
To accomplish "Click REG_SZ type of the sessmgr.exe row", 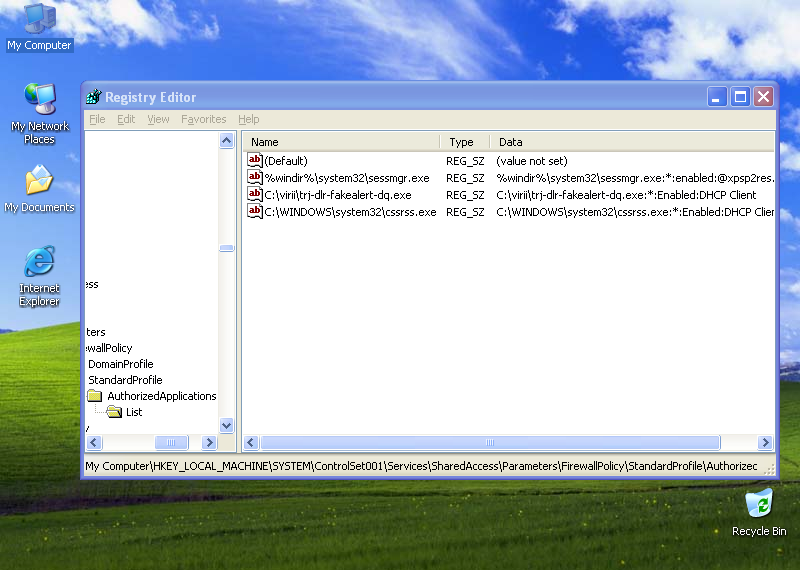I will click(465, 178).
